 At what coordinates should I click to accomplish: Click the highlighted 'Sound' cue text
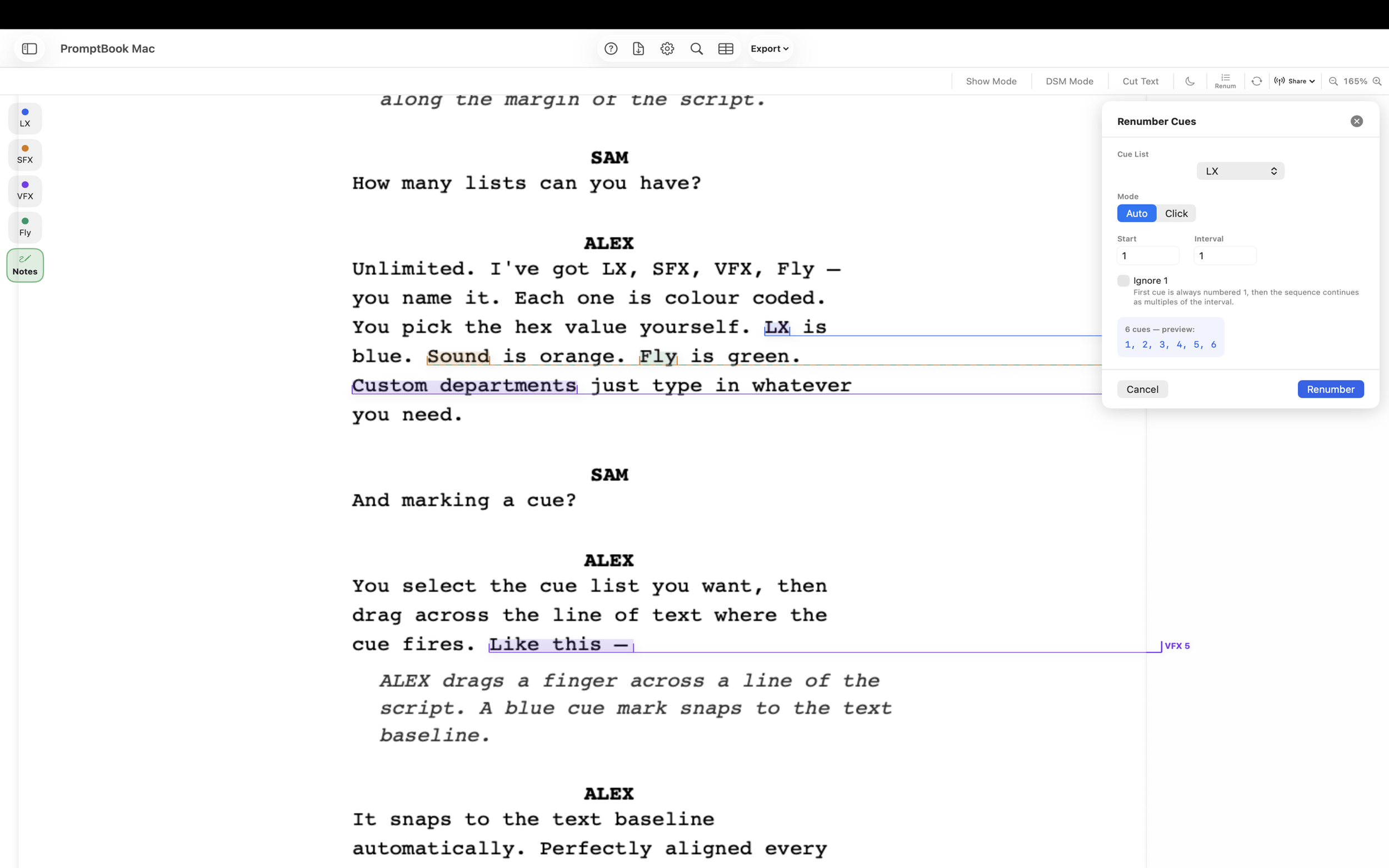tap(458, 357)
